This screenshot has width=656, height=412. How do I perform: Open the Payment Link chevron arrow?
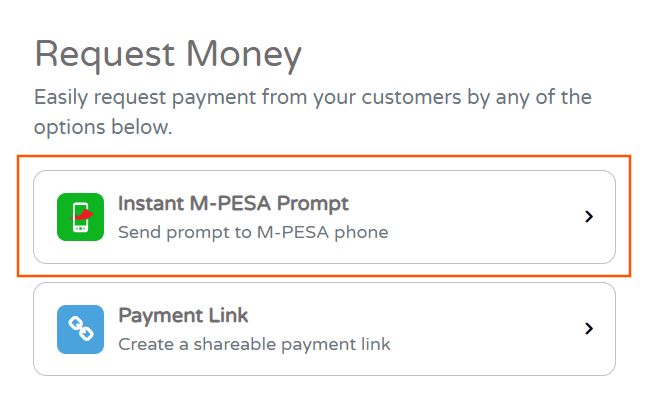(x=589, y=328)
